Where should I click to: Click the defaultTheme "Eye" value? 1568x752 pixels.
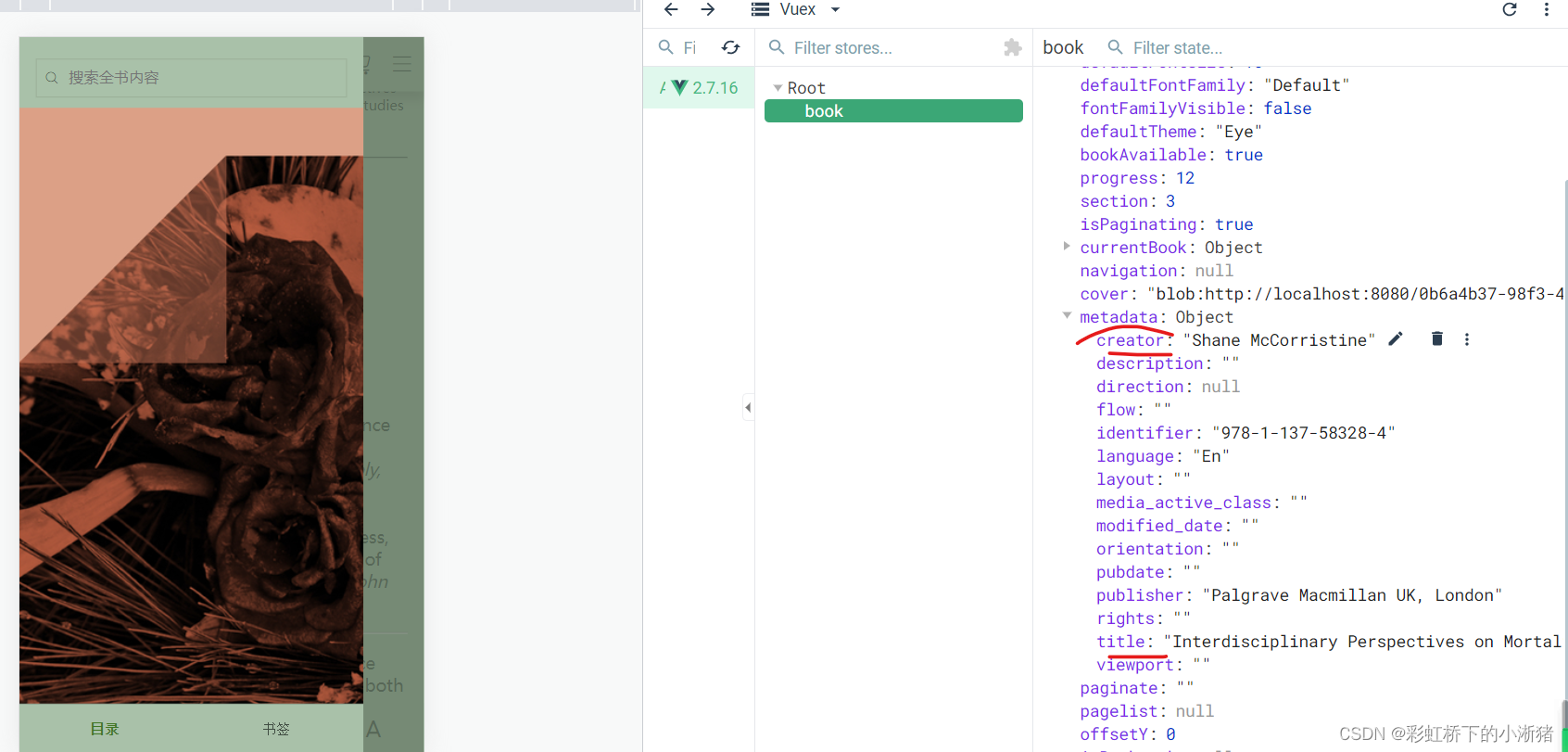[1239, 132]
